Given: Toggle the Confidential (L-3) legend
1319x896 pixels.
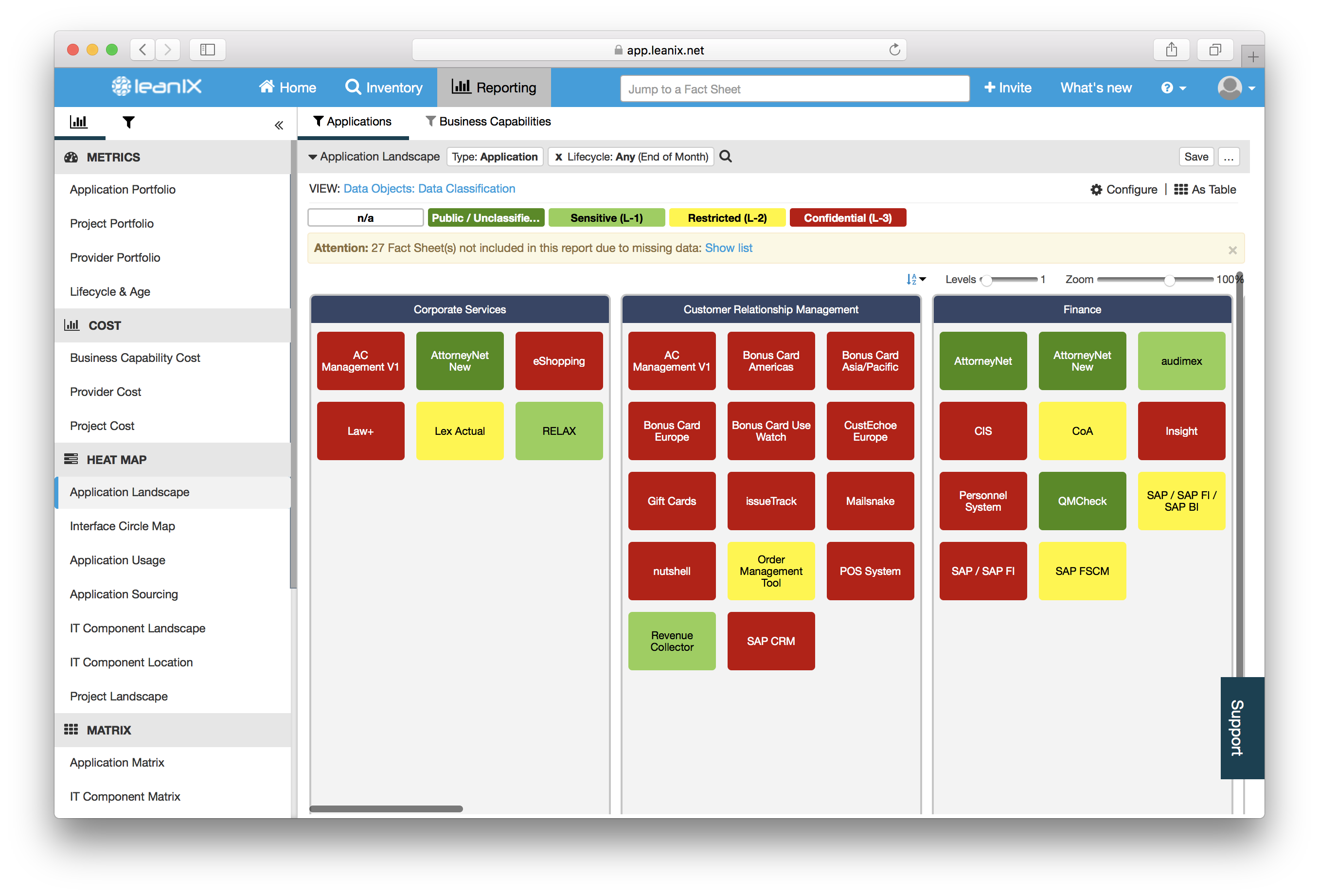Looking at the screenshot, I should pyautogui.click(x=848, y=218).
